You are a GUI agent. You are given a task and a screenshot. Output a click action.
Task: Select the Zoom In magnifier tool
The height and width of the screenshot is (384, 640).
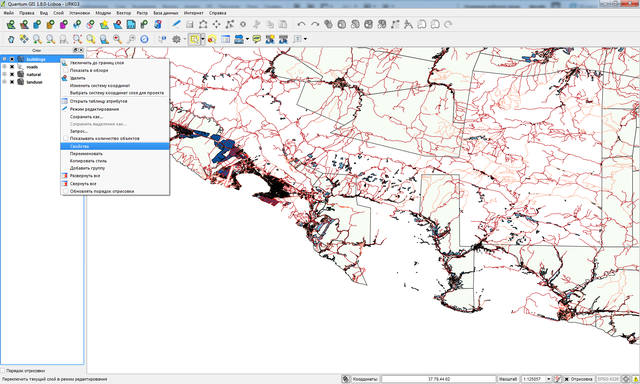click(38, 39)
